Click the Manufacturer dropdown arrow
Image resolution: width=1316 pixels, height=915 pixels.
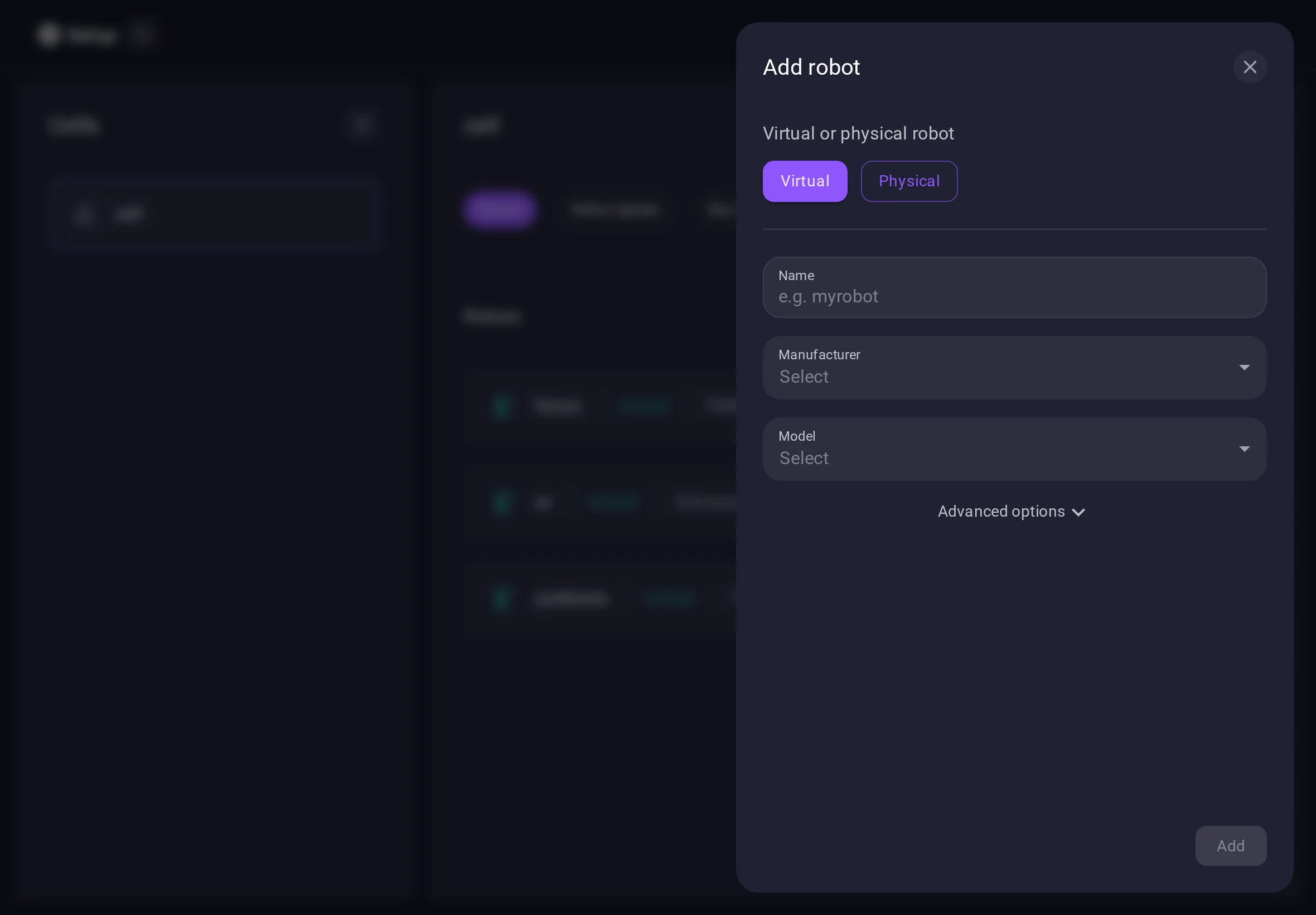point(1244,368)
